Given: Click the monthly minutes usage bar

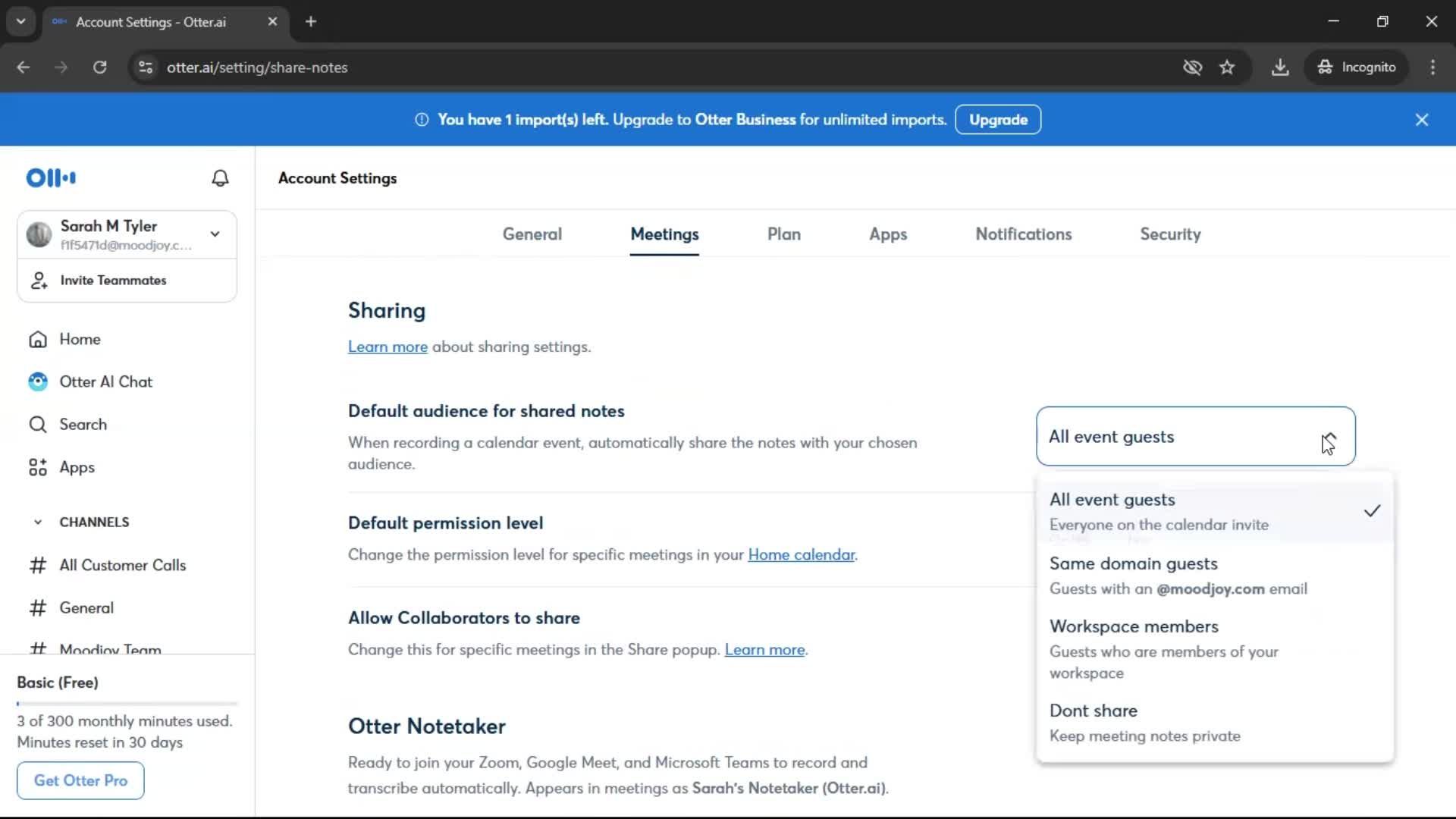Looking at the screenshot, I should click(x=127, y=704).
